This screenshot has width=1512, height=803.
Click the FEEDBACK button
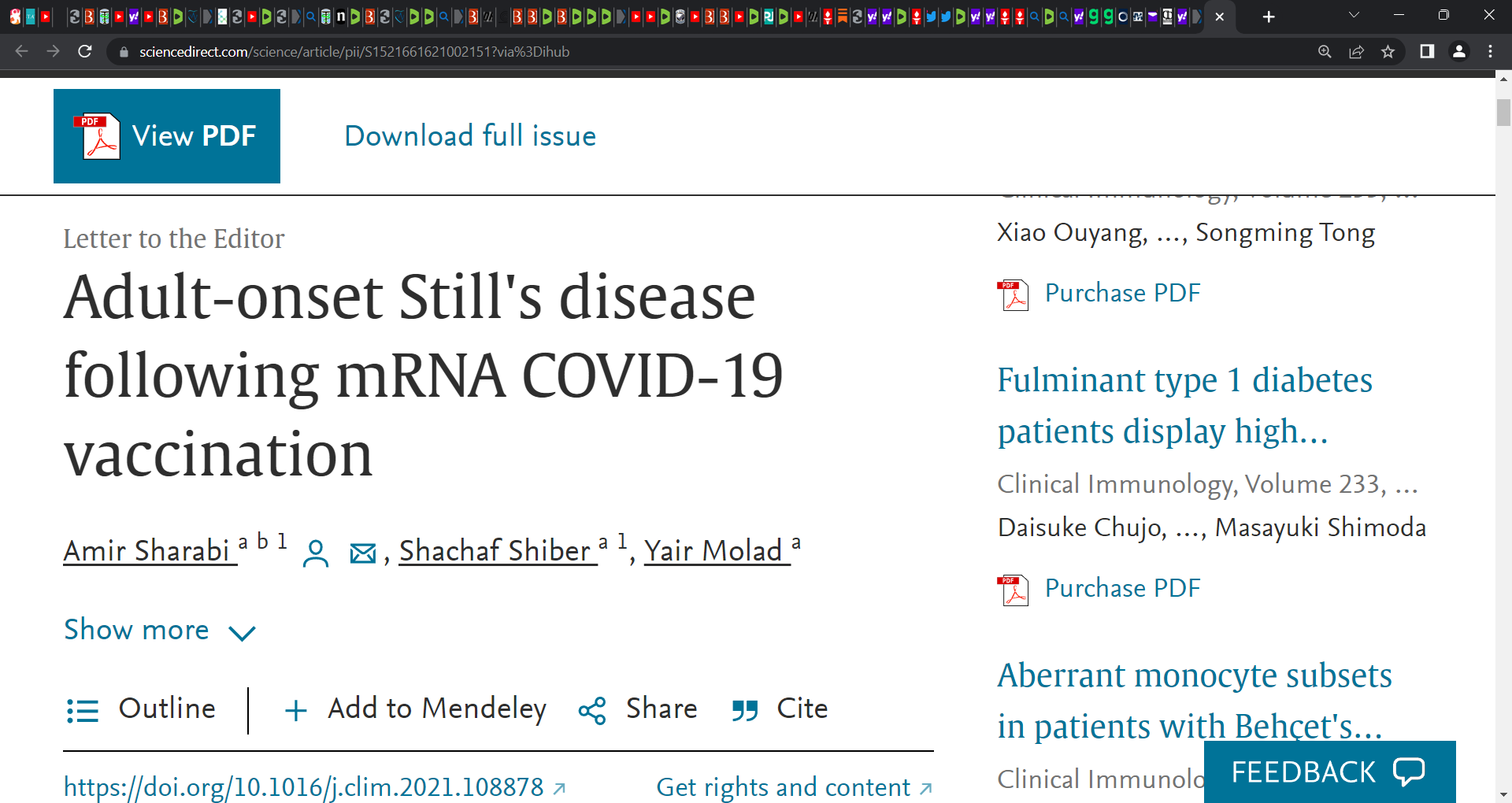click(1329, 772)
